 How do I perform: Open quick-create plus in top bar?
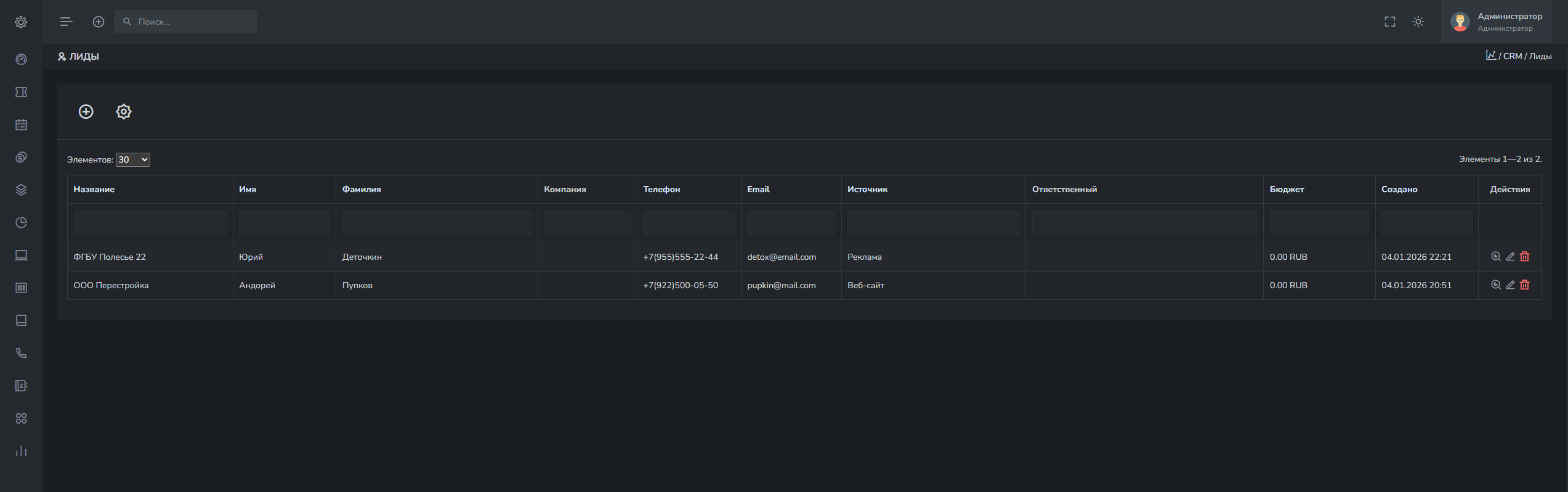[x=99, y=22]
